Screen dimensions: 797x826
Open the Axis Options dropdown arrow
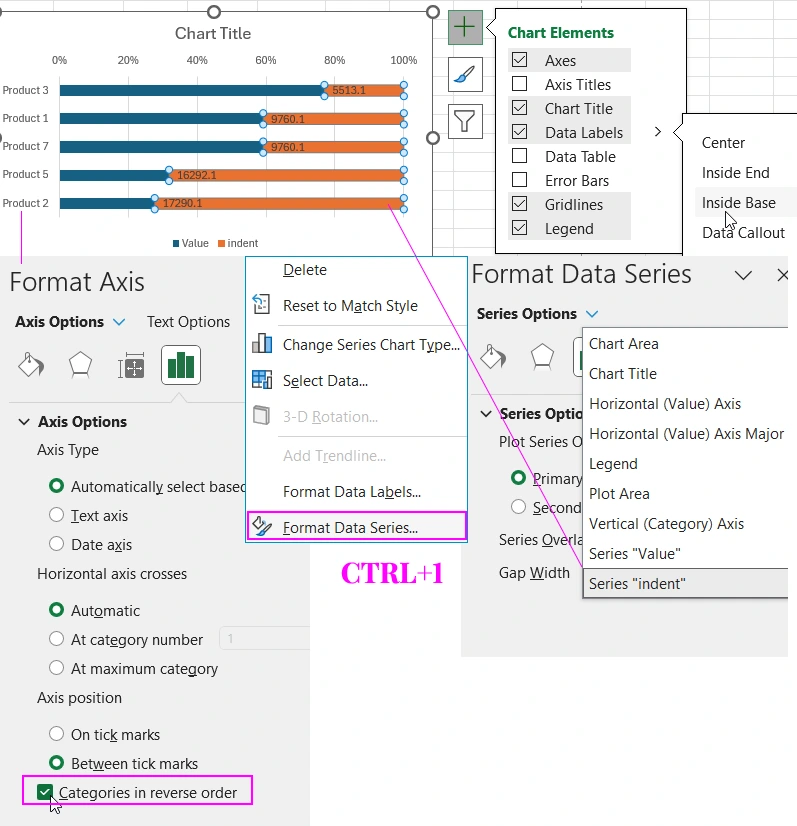[120, 322]
